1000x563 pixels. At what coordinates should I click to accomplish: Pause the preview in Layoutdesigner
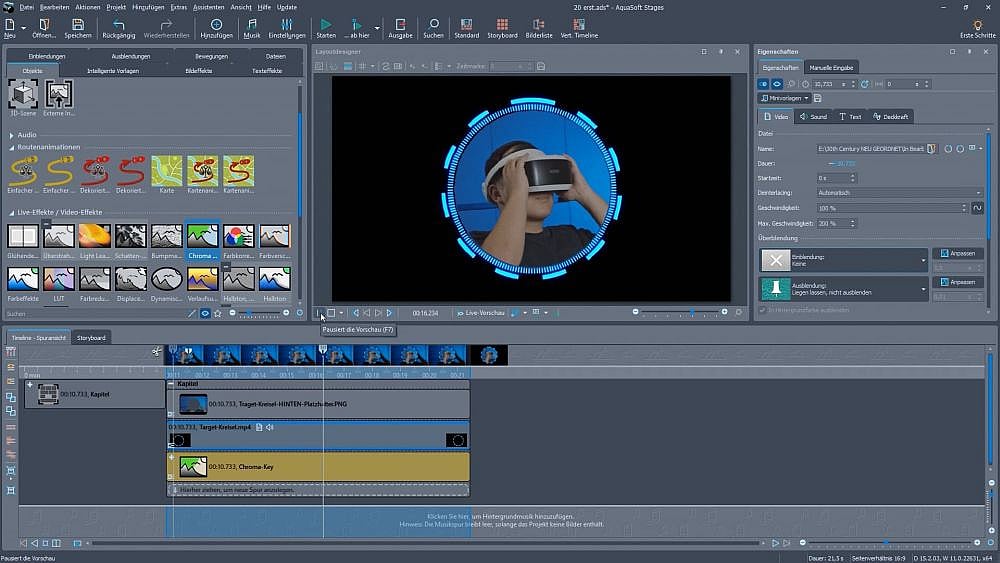pyautogui.click(x=319, y=313)
